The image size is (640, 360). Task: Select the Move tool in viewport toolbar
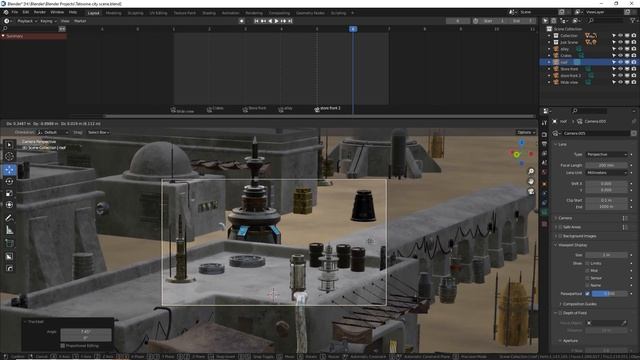[9, 170]
